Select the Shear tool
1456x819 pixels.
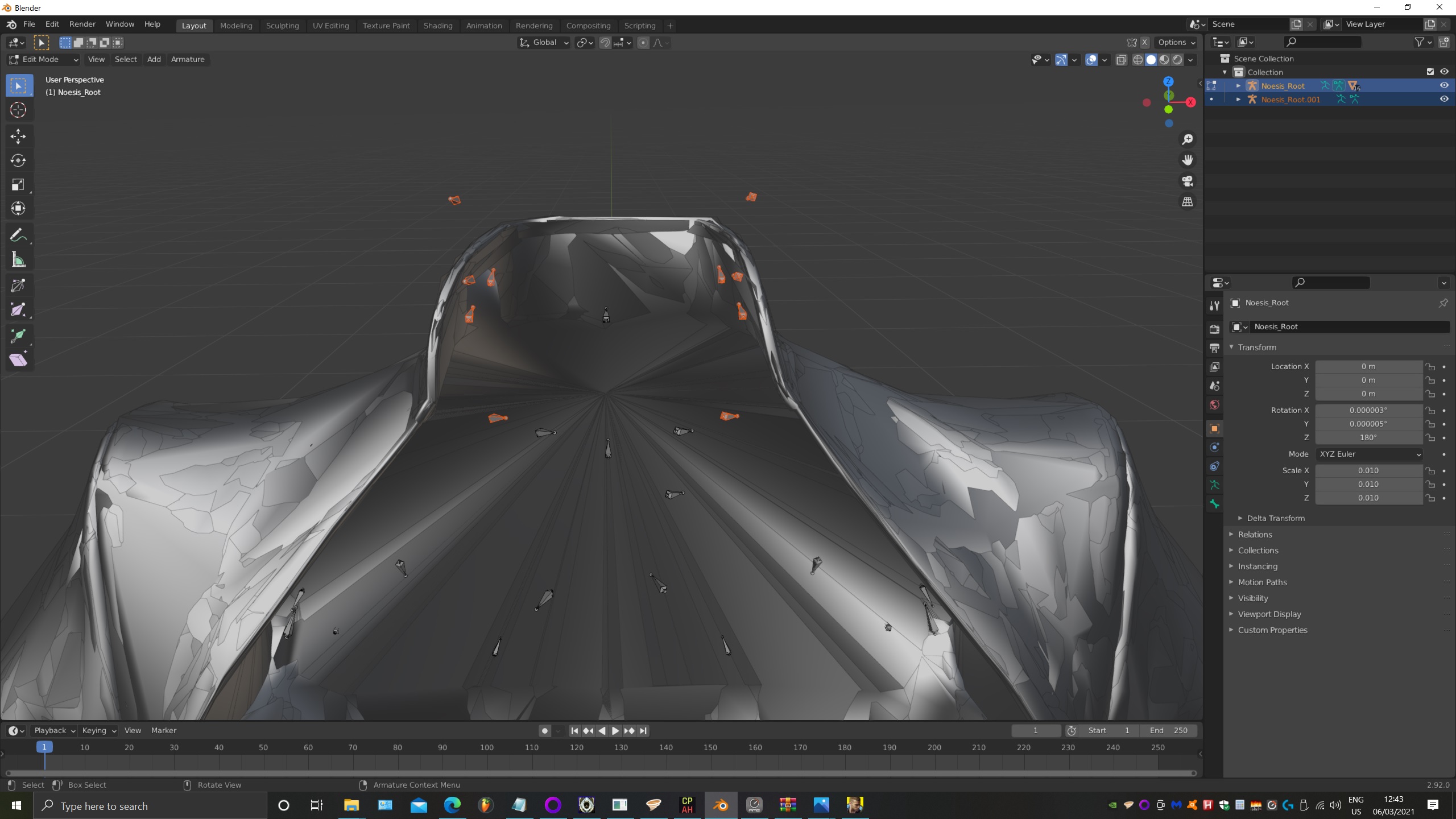point(18,360)
